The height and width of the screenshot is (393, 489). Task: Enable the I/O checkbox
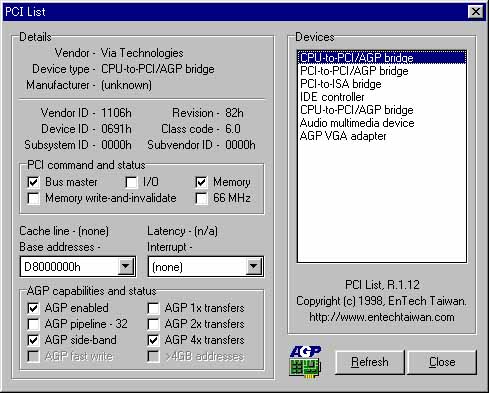(131, 182)
